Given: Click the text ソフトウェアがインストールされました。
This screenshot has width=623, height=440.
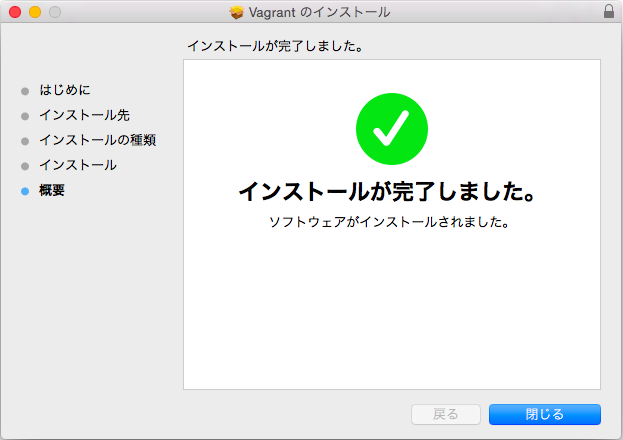Looking at the screenshot, I should (x=389, y=222).
